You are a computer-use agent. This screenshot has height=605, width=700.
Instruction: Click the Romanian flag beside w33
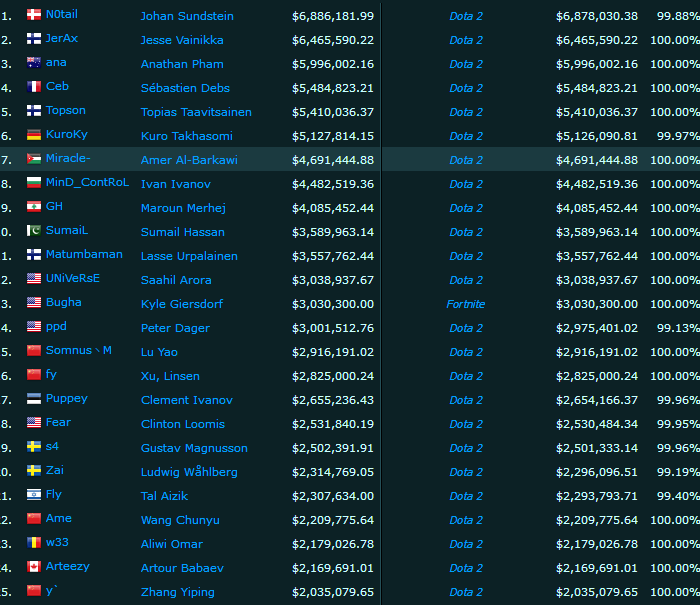click(34, 543)
